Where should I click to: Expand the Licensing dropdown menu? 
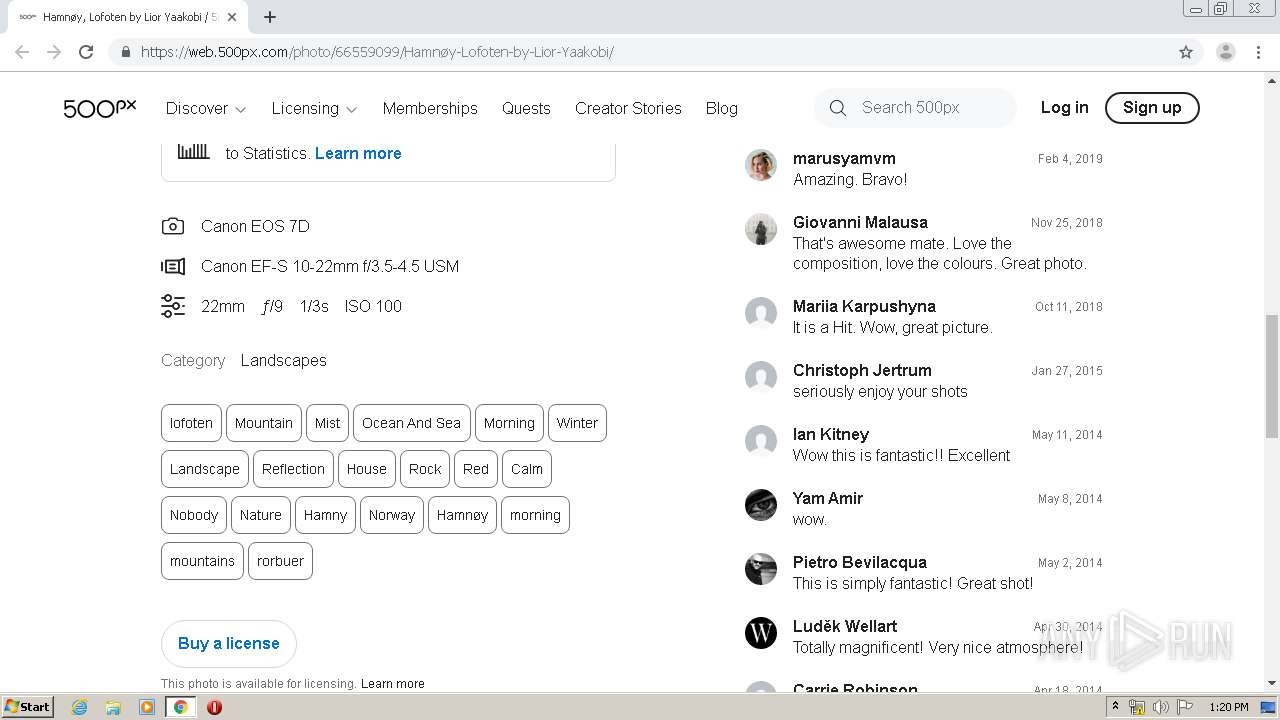(x=314, y=108)
